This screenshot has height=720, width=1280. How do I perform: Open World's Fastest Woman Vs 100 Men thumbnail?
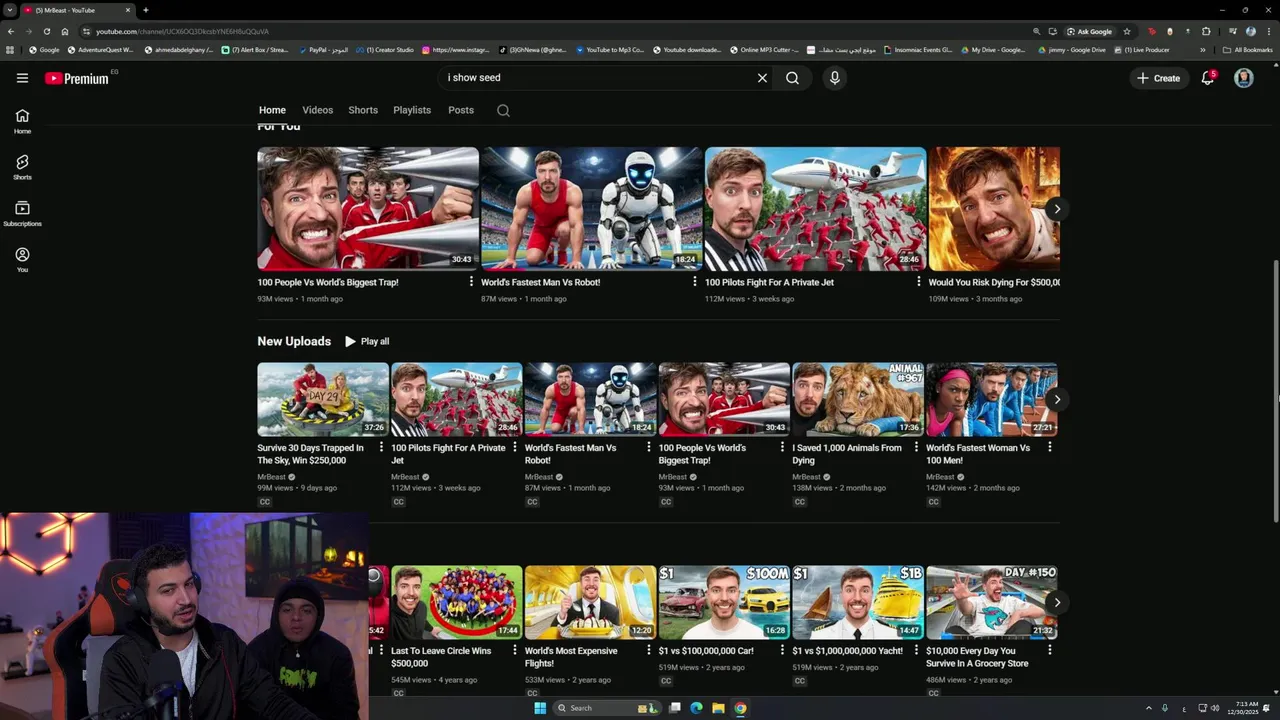pyautogui.click(x=992, y=400)
